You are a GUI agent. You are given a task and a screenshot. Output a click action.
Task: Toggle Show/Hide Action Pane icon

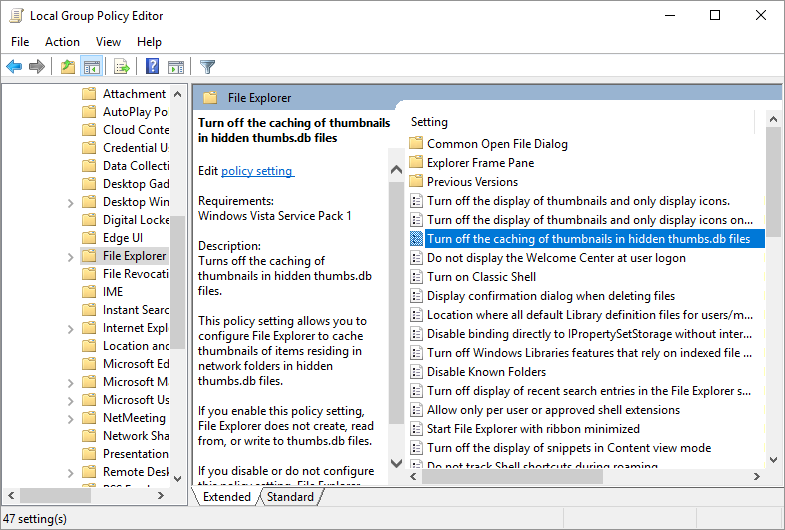[176, 66]
